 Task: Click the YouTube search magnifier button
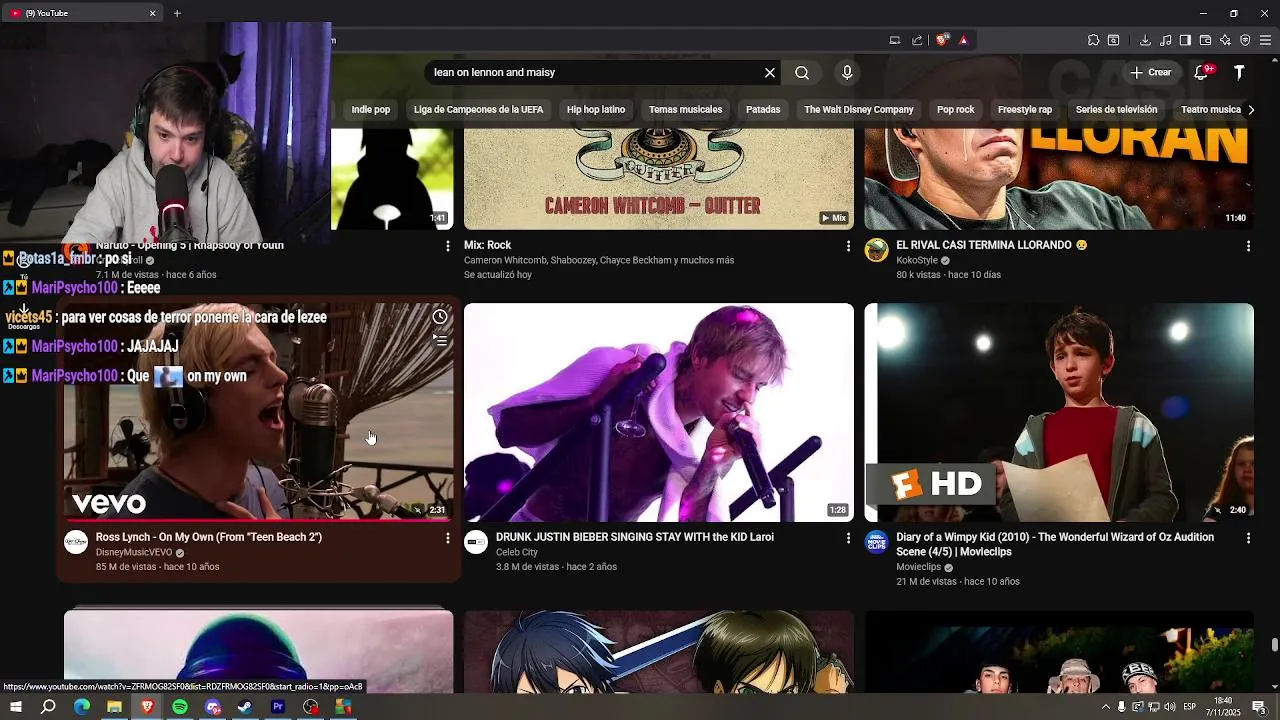tap(802, 73)
